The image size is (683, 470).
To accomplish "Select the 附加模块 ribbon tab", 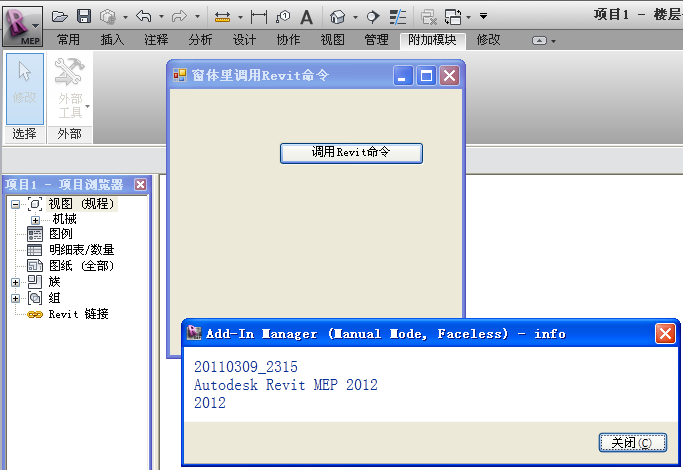I will (x=433, y=40).
